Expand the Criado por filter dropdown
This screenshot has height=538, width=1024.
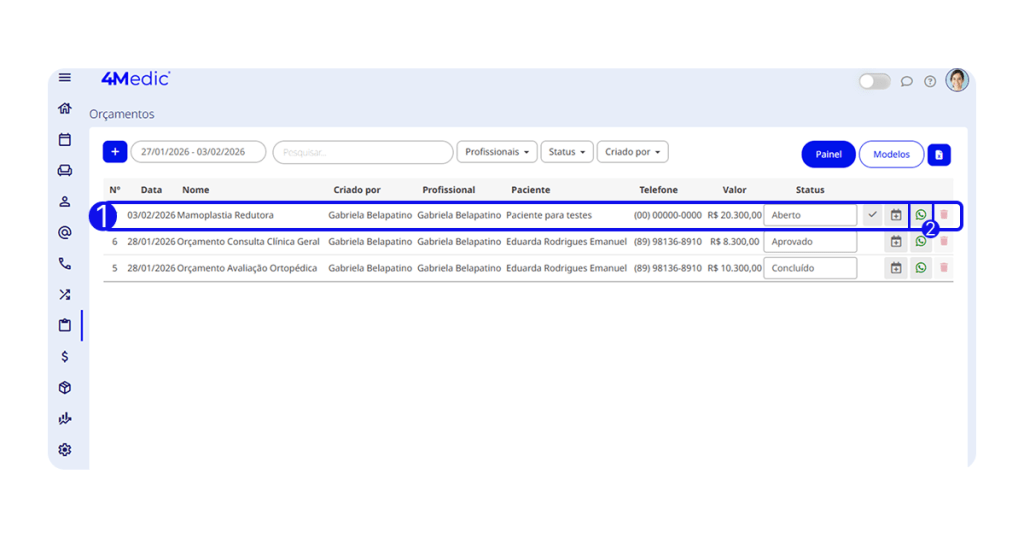[x=632, y=152]
